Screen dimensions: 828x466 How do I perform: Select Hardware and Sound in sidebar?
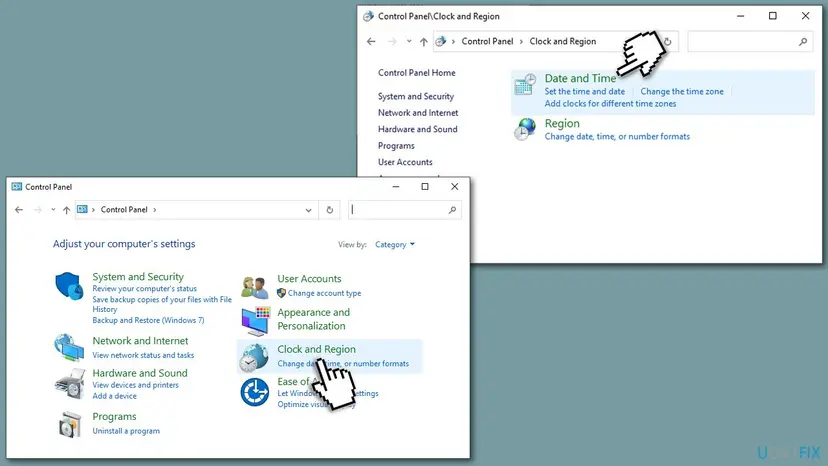[417, 129]
